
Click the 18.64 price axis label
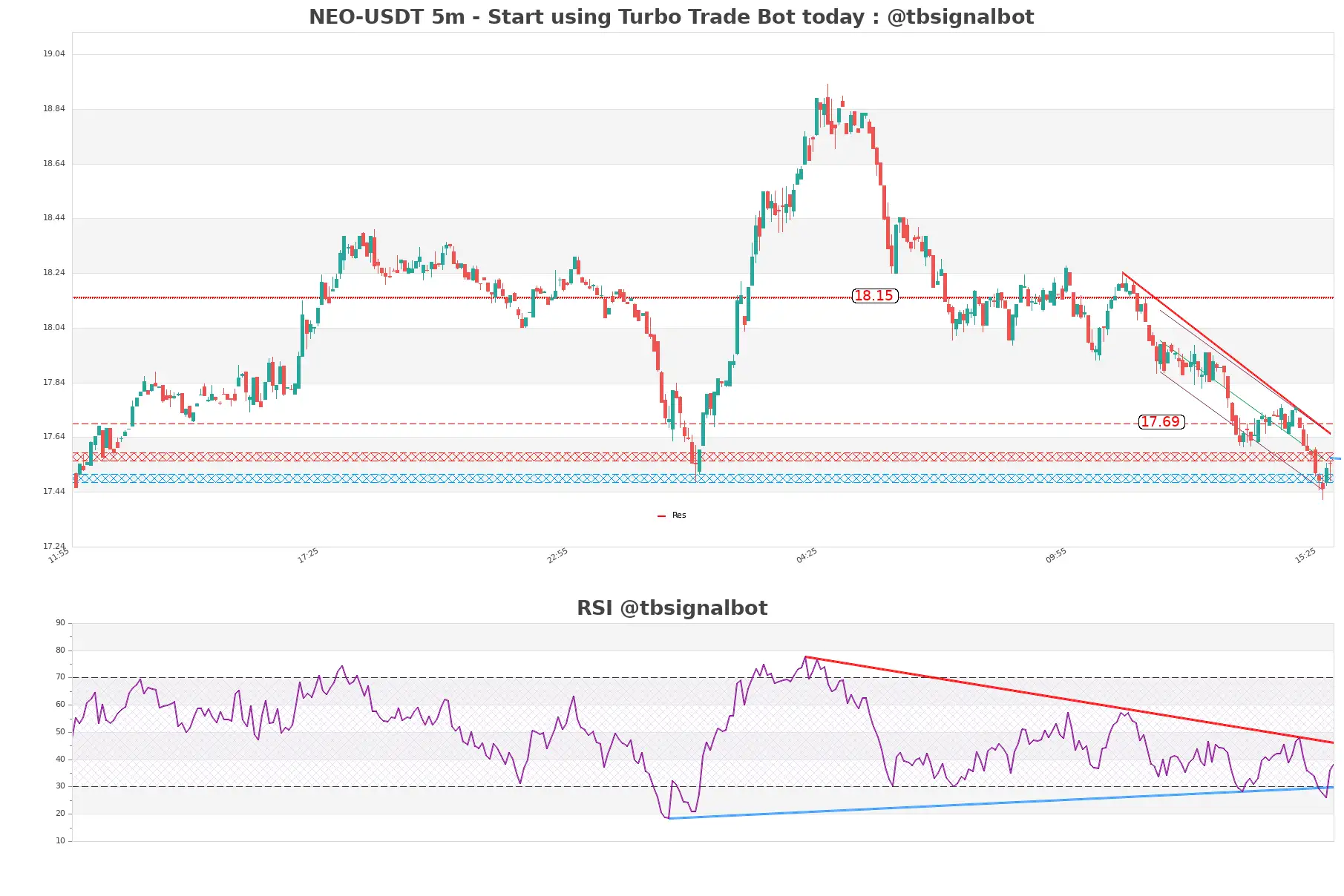tap(53, 163)
